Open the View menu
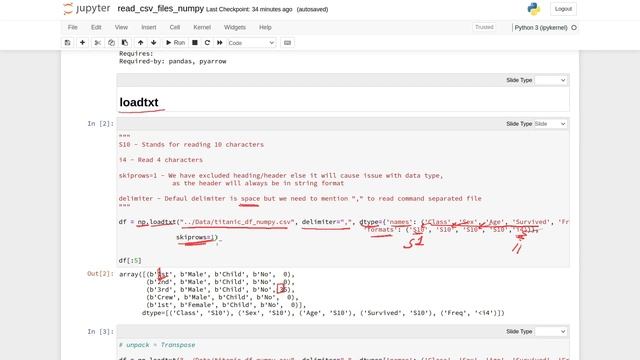 [x=121, y=27]
